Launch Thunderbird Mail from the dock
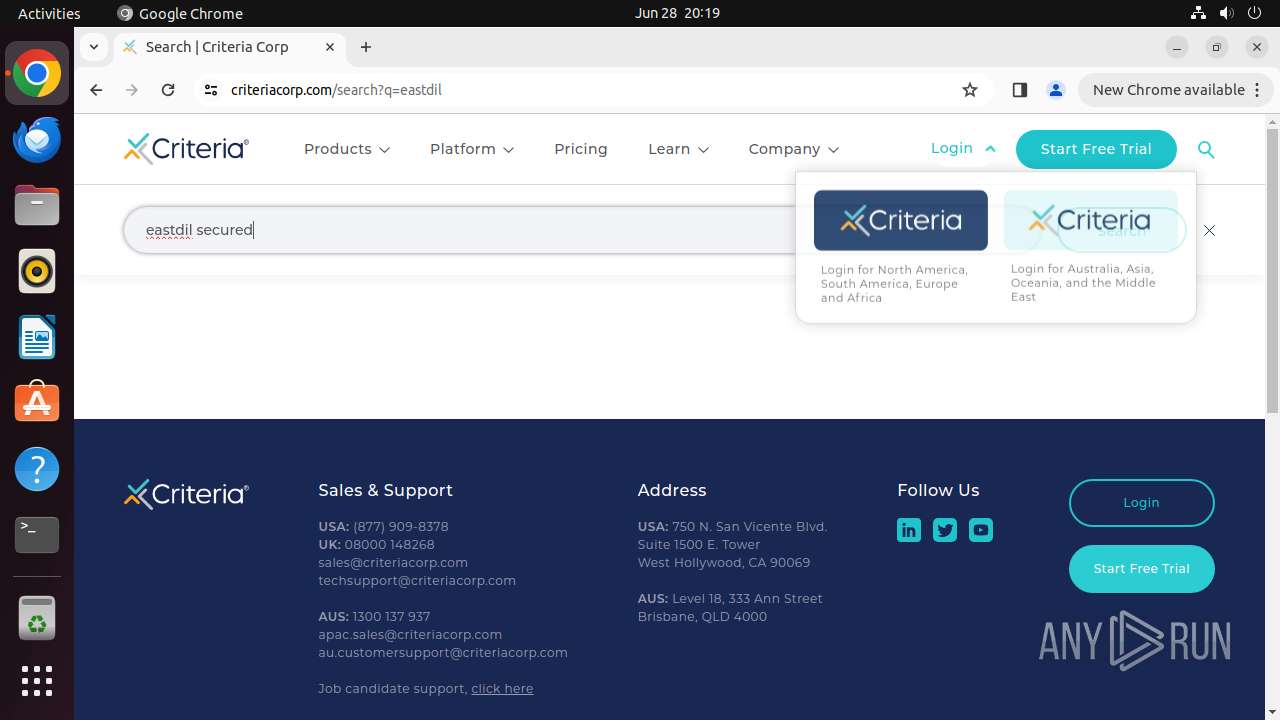1280x720 pixels. click(37, 140)
